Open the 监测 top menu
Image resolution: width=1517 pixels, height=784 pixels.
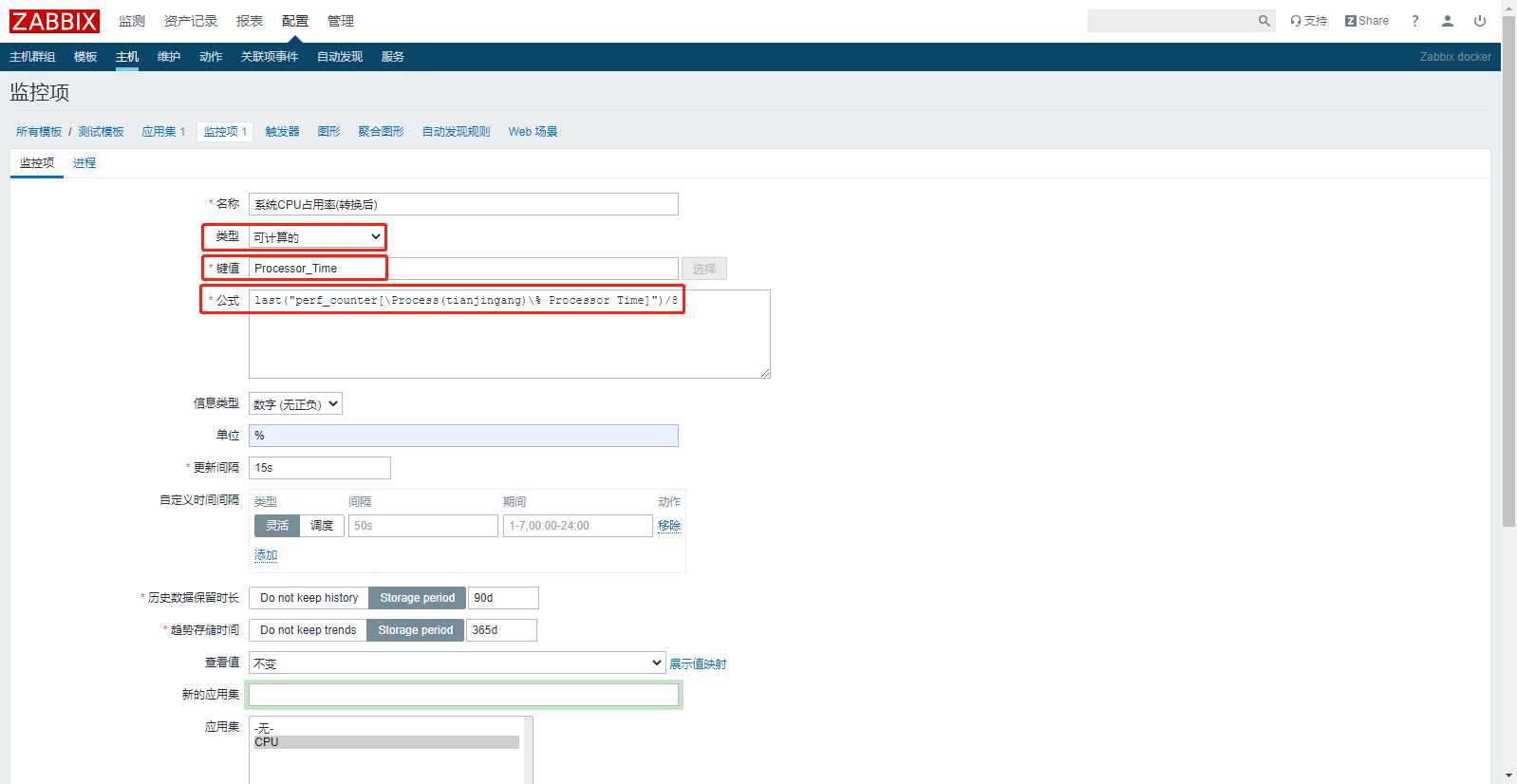[x=132, y=21]
